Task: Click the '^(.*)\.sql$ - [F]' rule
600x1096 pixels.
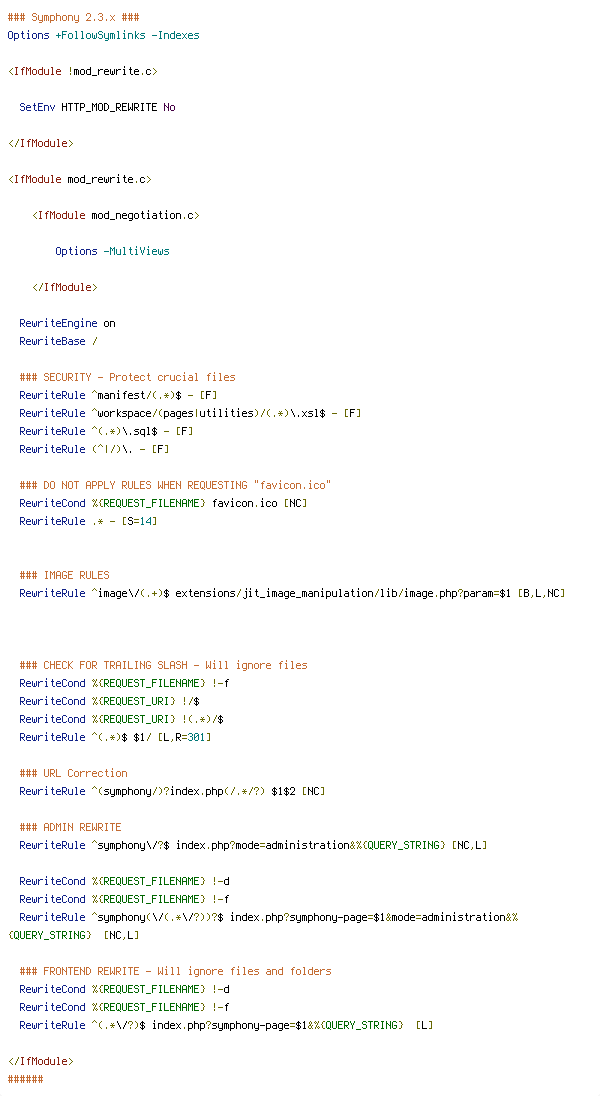Action: click(106, 431)
